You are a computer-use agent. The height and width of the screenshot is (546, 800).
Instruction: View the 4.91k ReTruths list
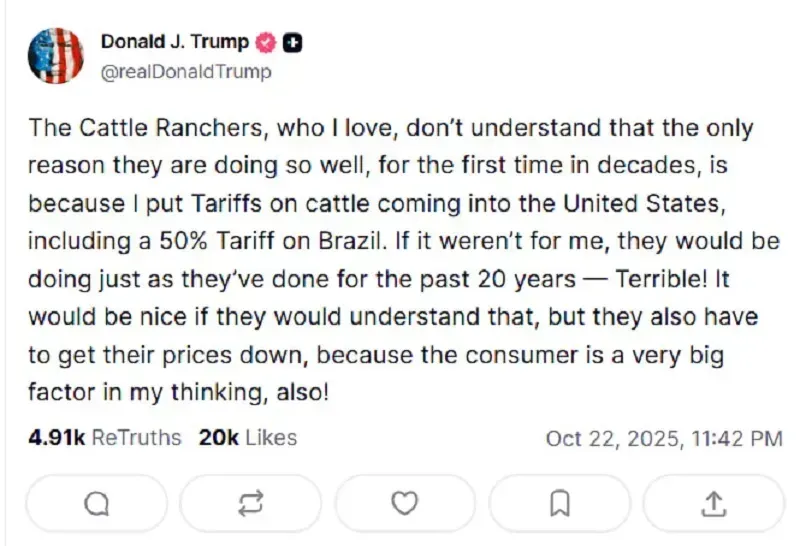(105, 438)
